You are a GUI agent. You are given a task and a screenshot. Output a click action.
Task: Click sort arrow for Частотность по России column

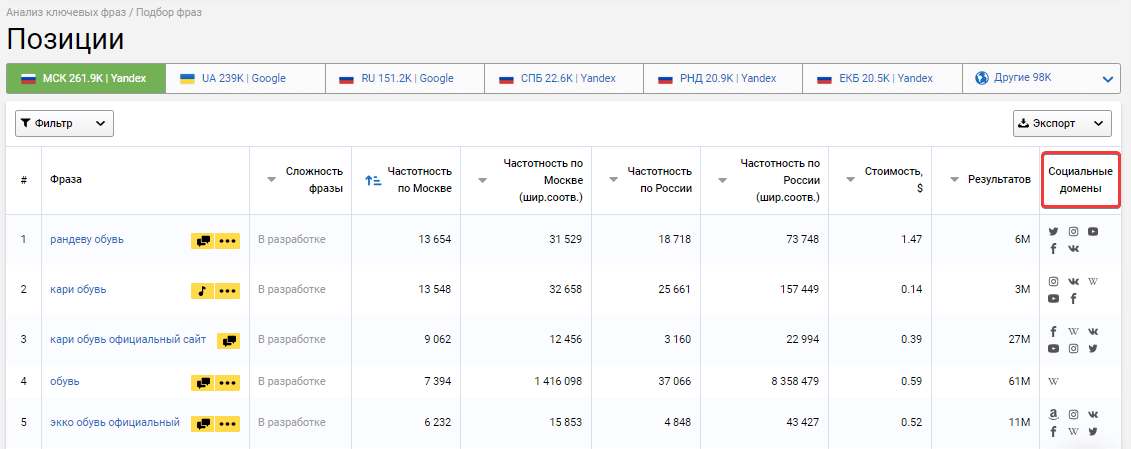[613, 180]
